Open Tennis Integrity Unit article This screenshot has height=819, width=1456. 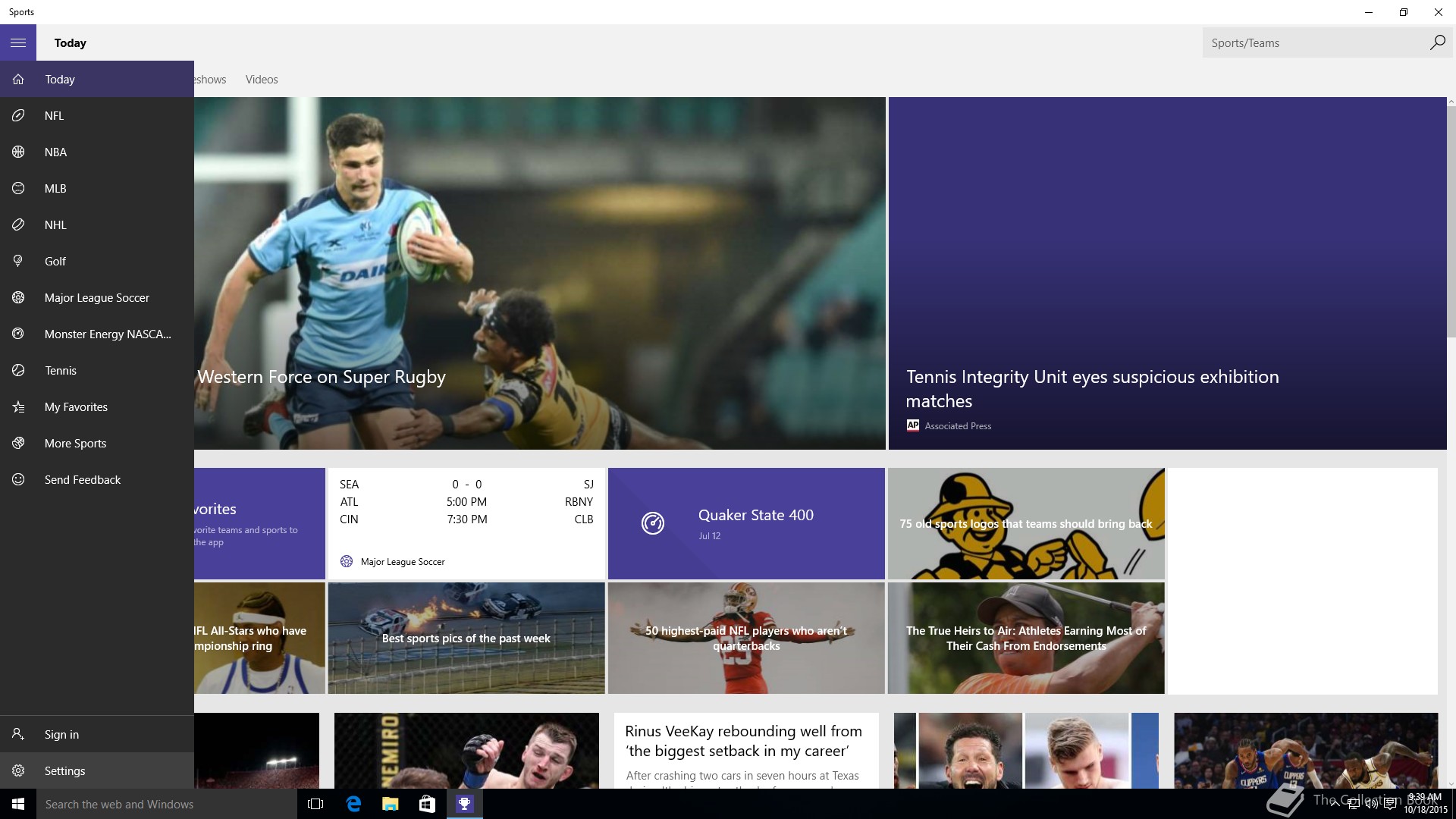tap(1168, 273)
